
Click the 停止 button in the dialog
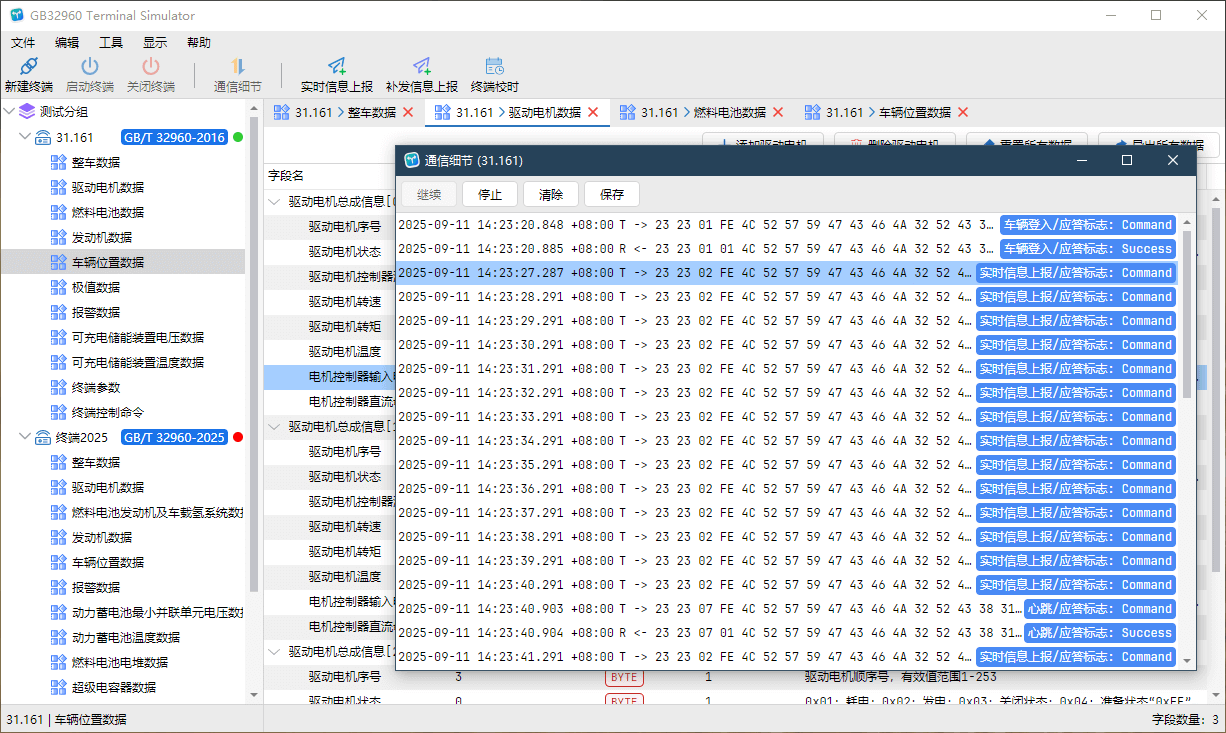tap(490, 194)
